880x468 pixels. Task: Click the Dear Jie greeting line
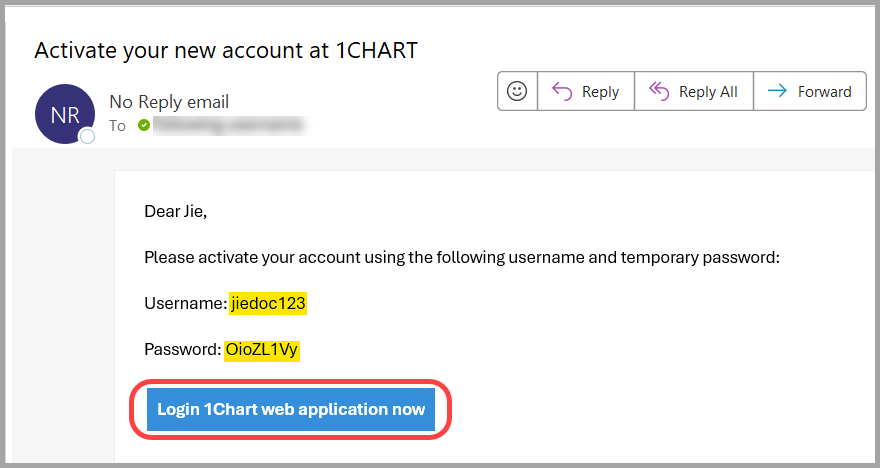[176, 212]
